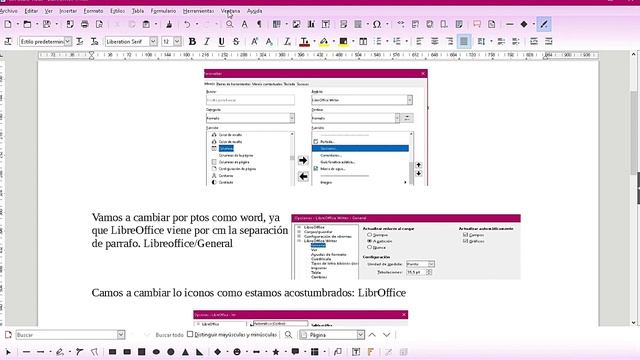Choose the callout speech bubble shape

tap(295, 352)
